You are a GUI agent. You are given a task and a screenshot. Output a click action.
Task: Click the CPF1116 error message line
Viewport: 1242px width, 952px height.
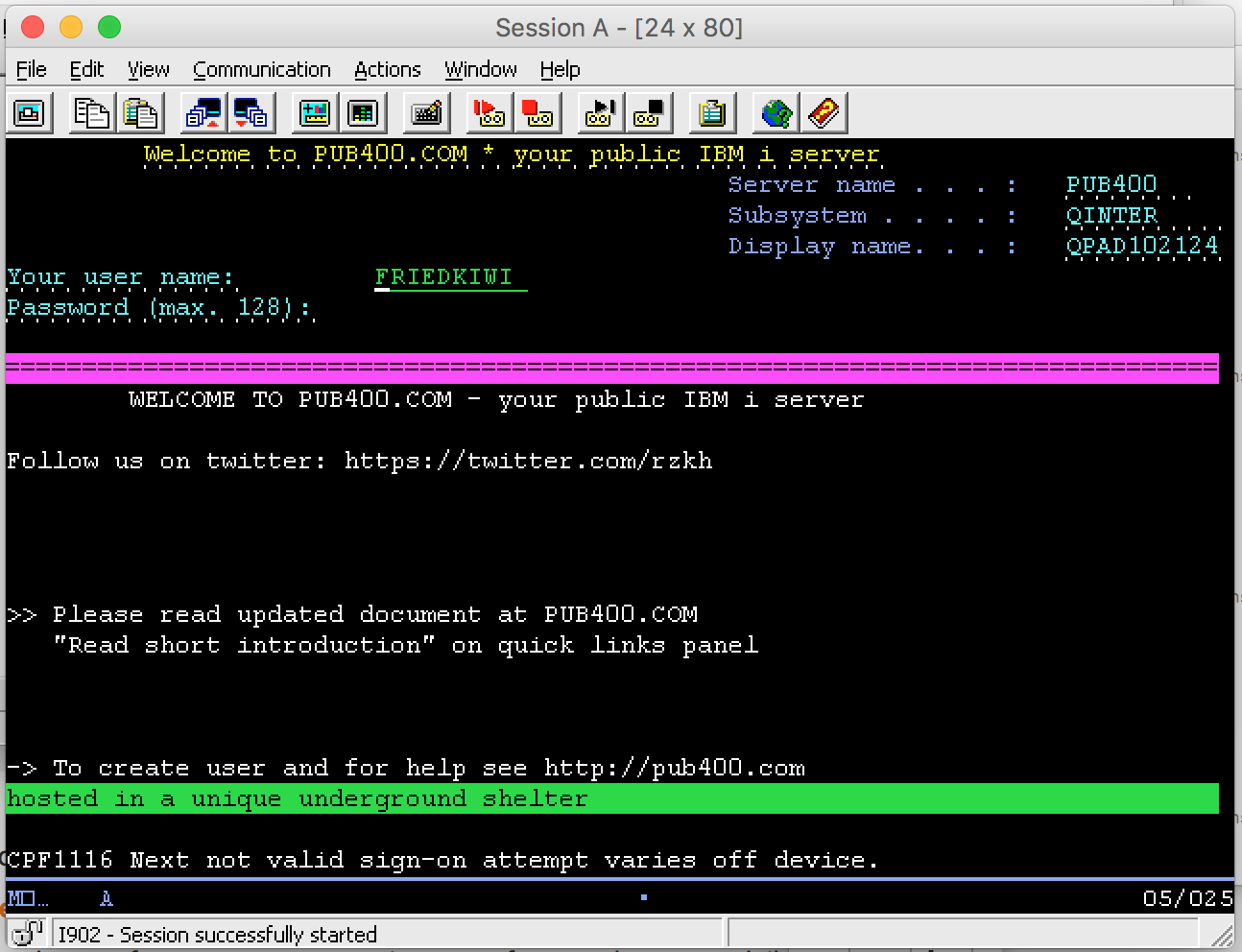[442, 860]
